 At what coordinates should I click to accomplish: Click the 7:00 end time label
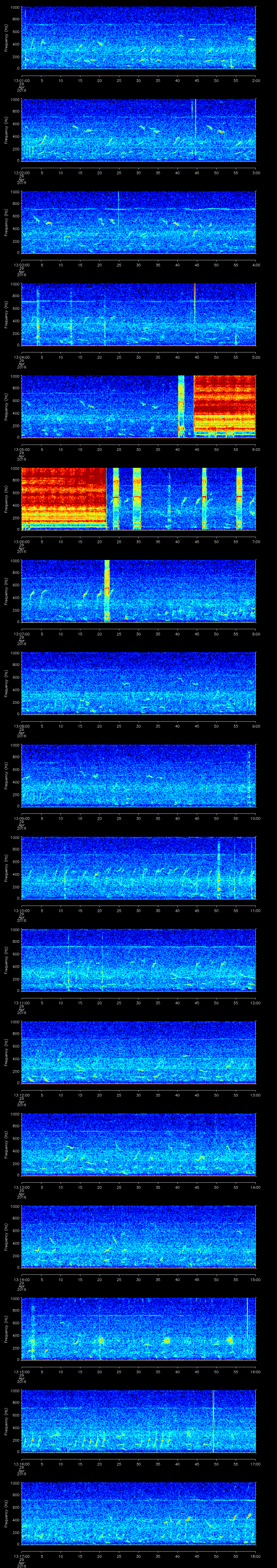(256, 542)
